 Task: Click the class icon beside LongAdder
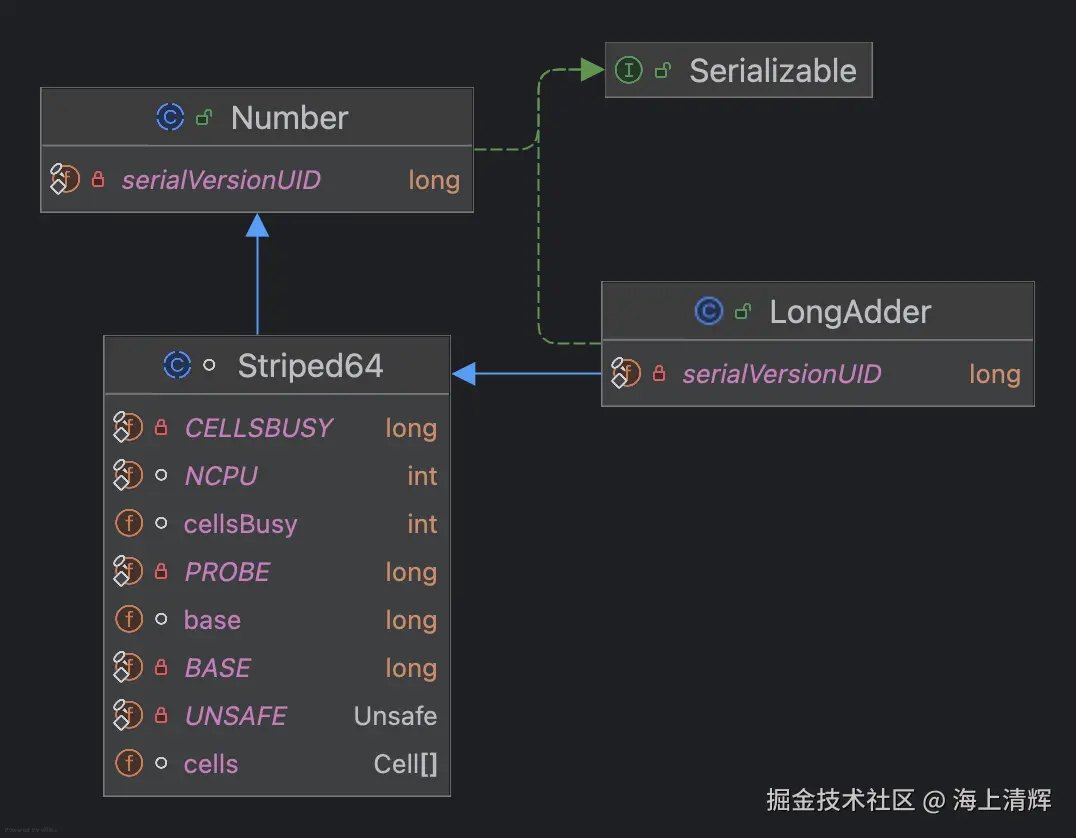(708, 311)
